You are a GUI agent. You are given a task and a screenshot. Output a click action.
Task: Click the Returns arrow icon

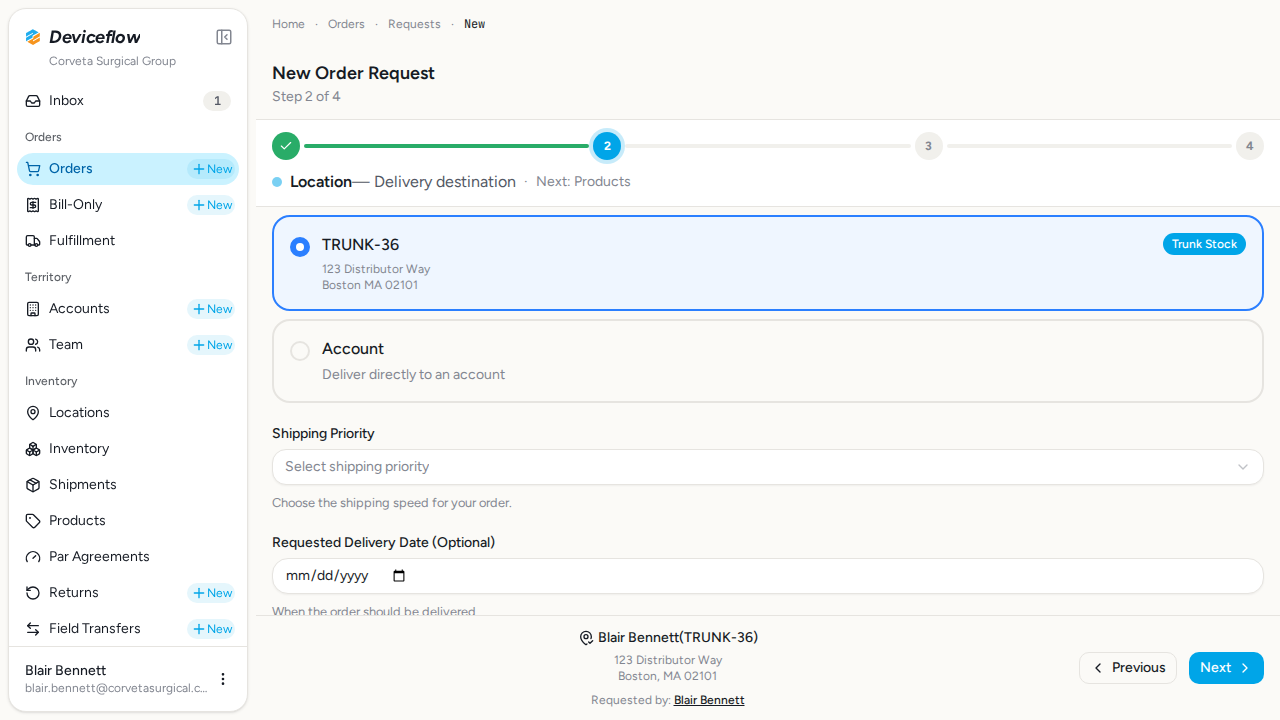(33, 593)
